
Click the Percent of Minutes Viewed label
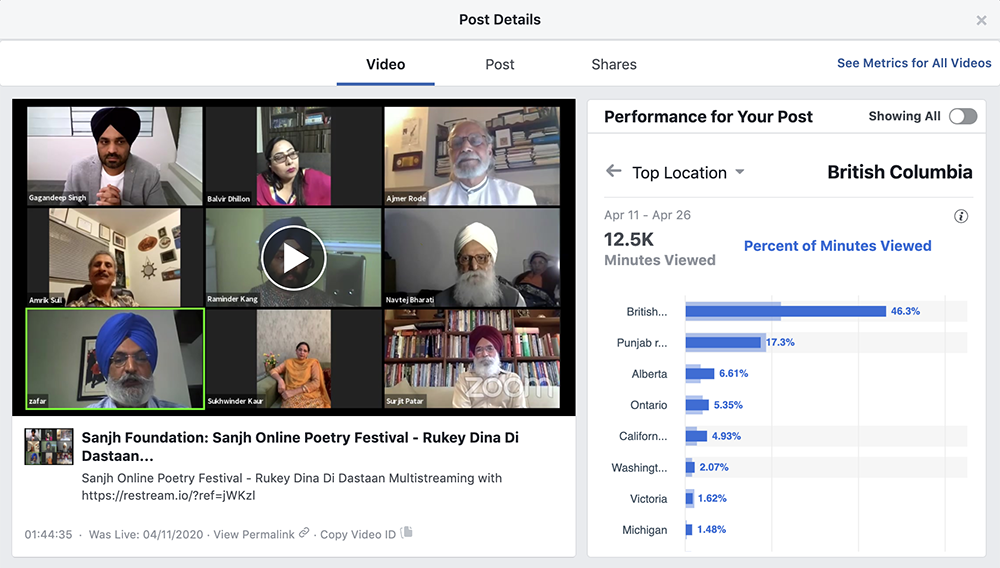click(x=837, y=246)
